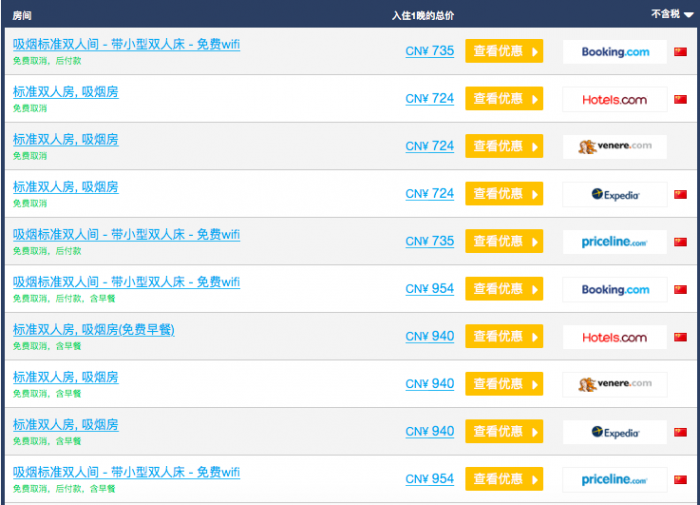Click 查看优惠 button for venere.com CN¥ 724
The image size is (700, 505).
[x=504, y=146]
